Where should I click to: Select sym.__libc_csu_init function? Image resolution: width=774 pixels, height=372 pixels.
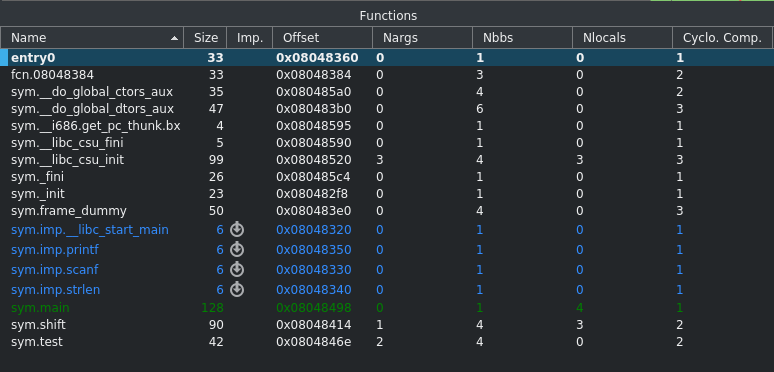click(x=67, y=160)
